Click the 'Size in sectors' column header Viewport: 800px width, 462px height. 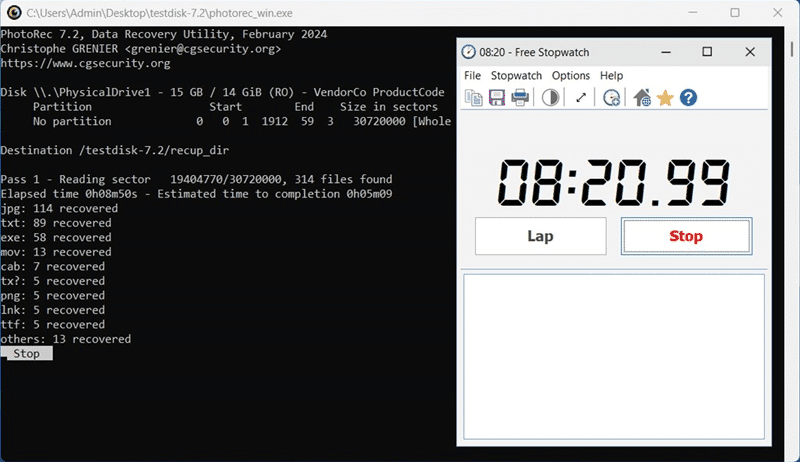(x=389, y=107)
